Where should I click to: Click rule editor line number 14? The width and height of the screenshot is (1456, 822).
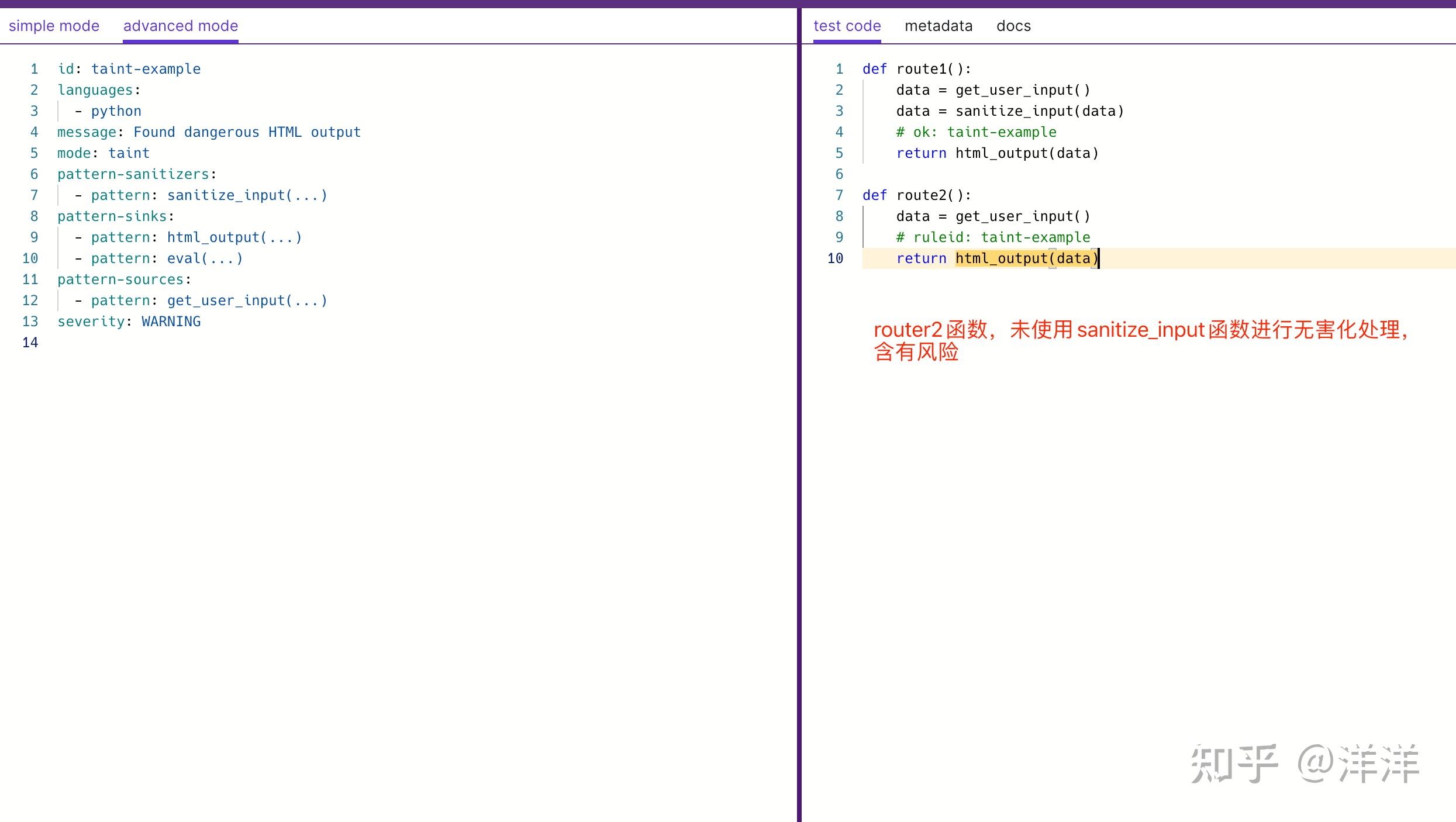pyautogui.click(x=30, y=343)
